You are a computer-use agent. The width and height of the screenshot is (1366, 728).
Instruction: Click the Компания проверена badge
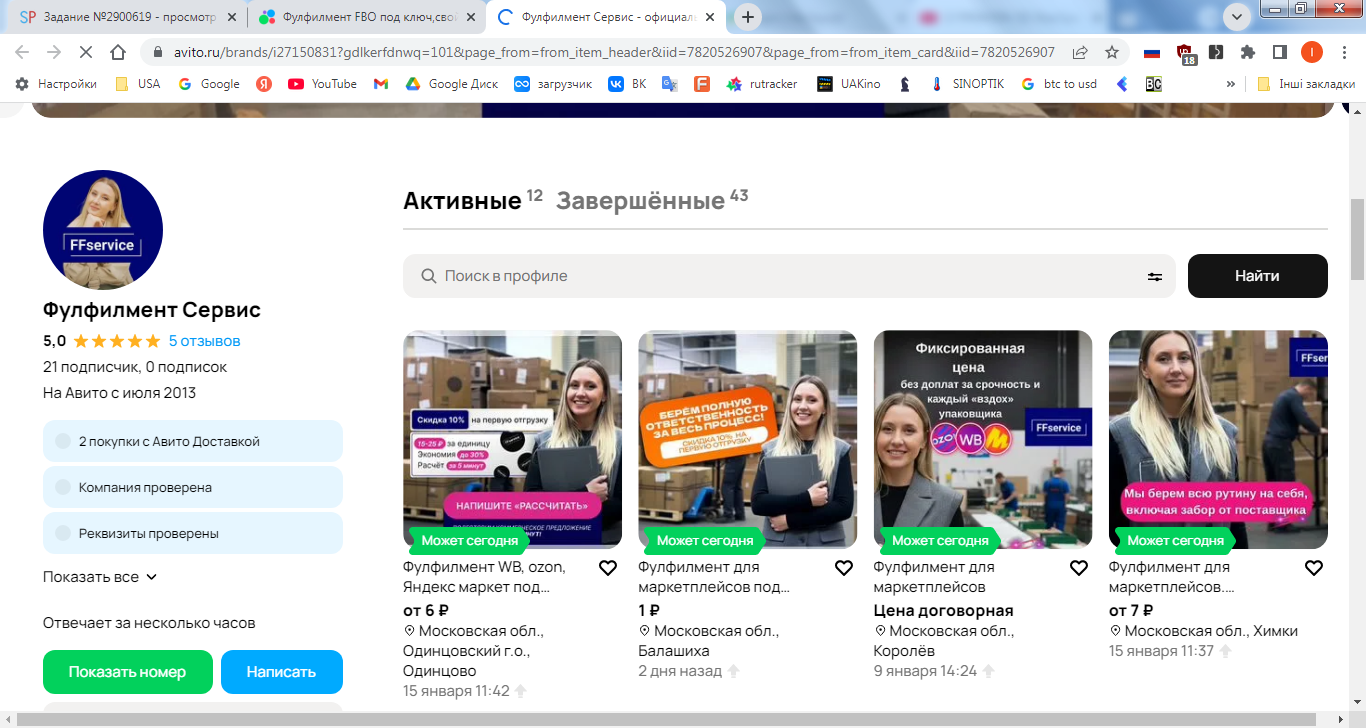click(193, 487)
